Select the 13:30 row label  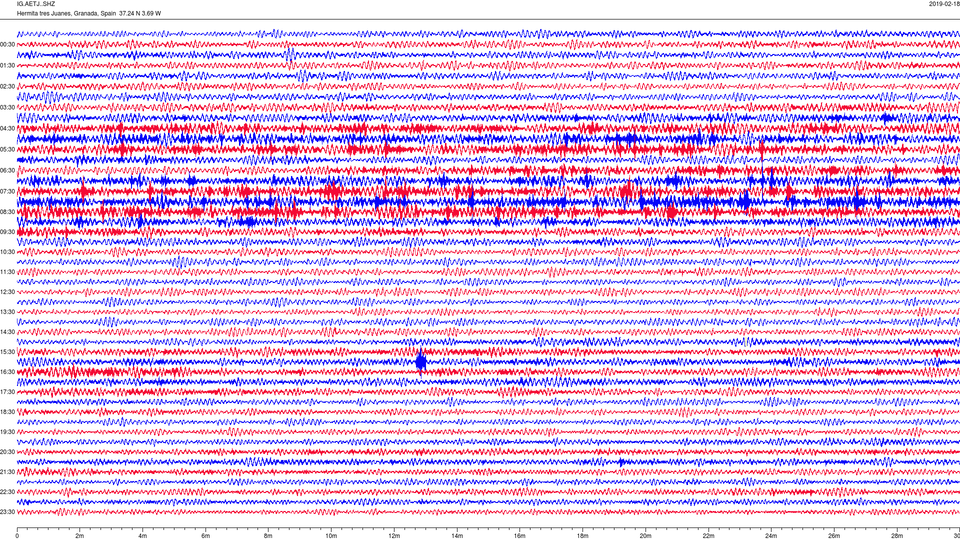[7, 312]
